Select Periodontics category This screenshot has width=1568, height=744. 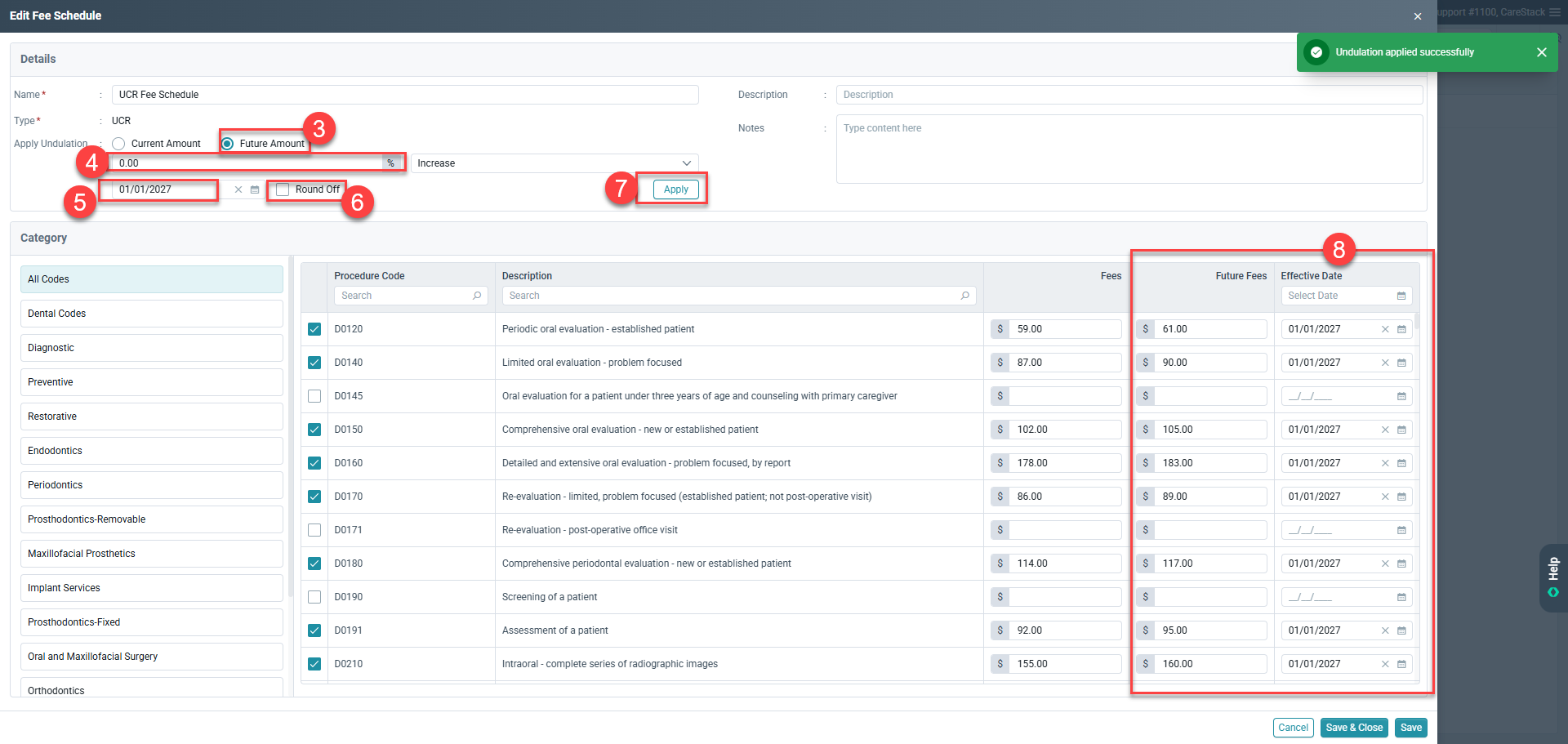tap(152, 485)
